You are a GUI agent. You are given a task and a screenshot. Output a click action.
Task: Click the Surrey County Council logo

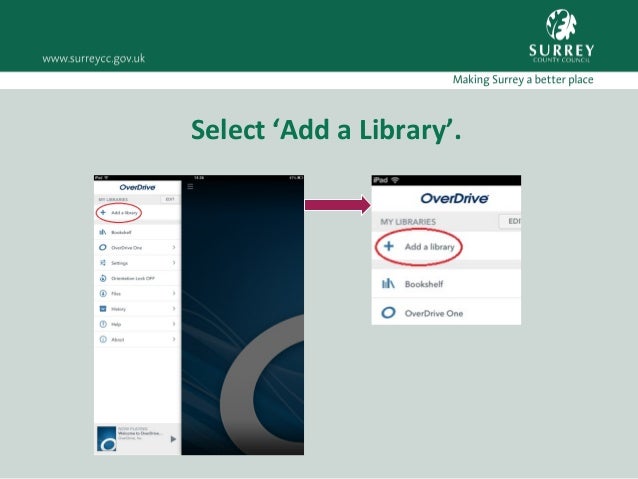click(562, 36)
